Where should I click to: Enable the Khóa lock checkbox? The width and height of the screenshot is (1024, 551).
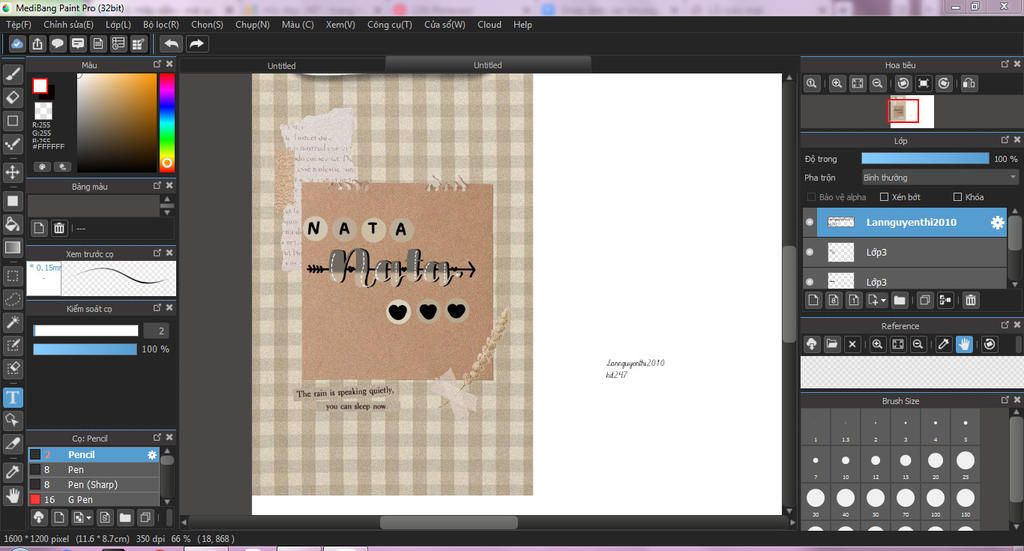point(957,197)
